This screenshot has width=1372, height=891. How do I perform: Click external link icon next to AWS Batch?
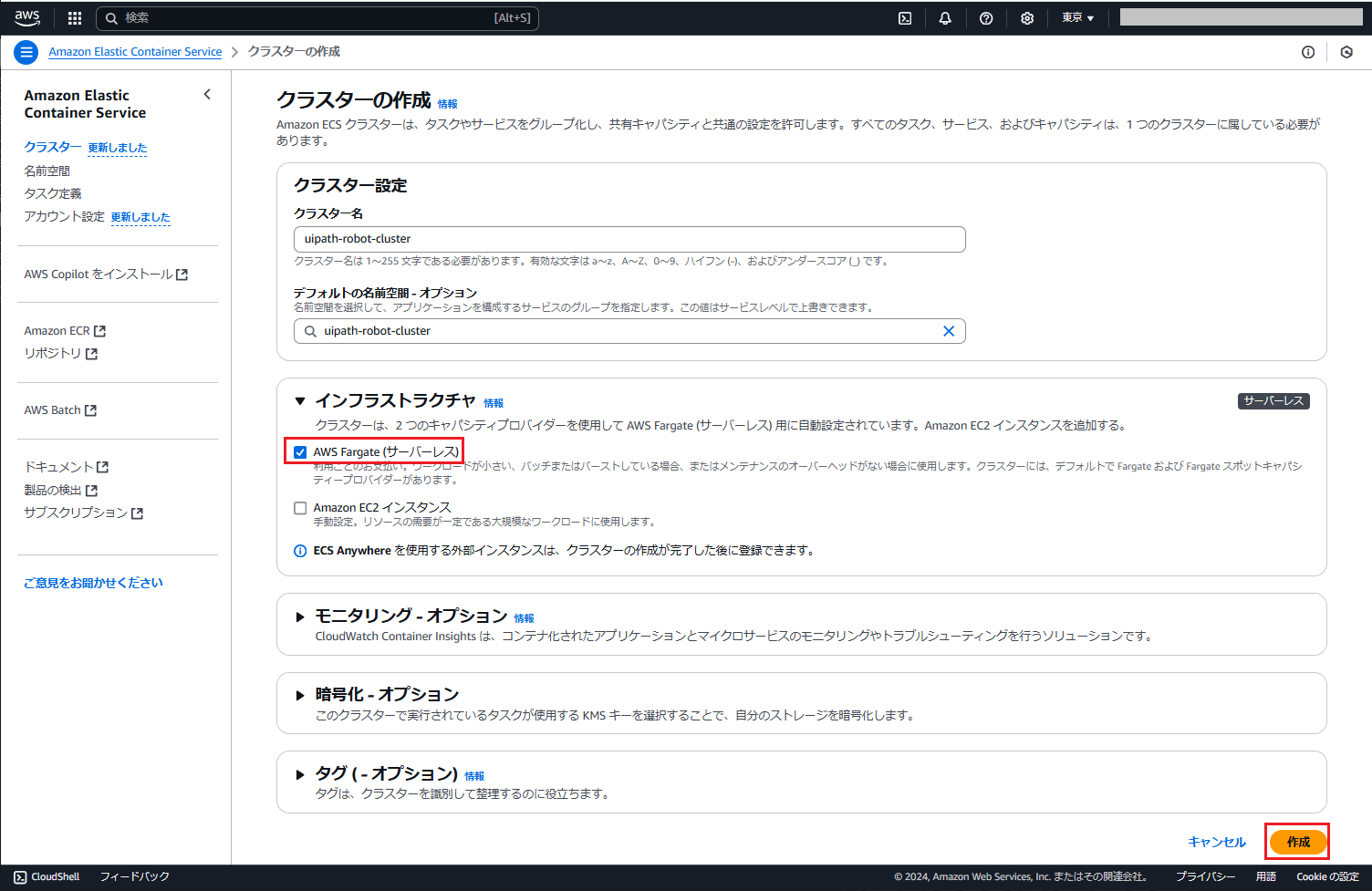tap(90, 410)
